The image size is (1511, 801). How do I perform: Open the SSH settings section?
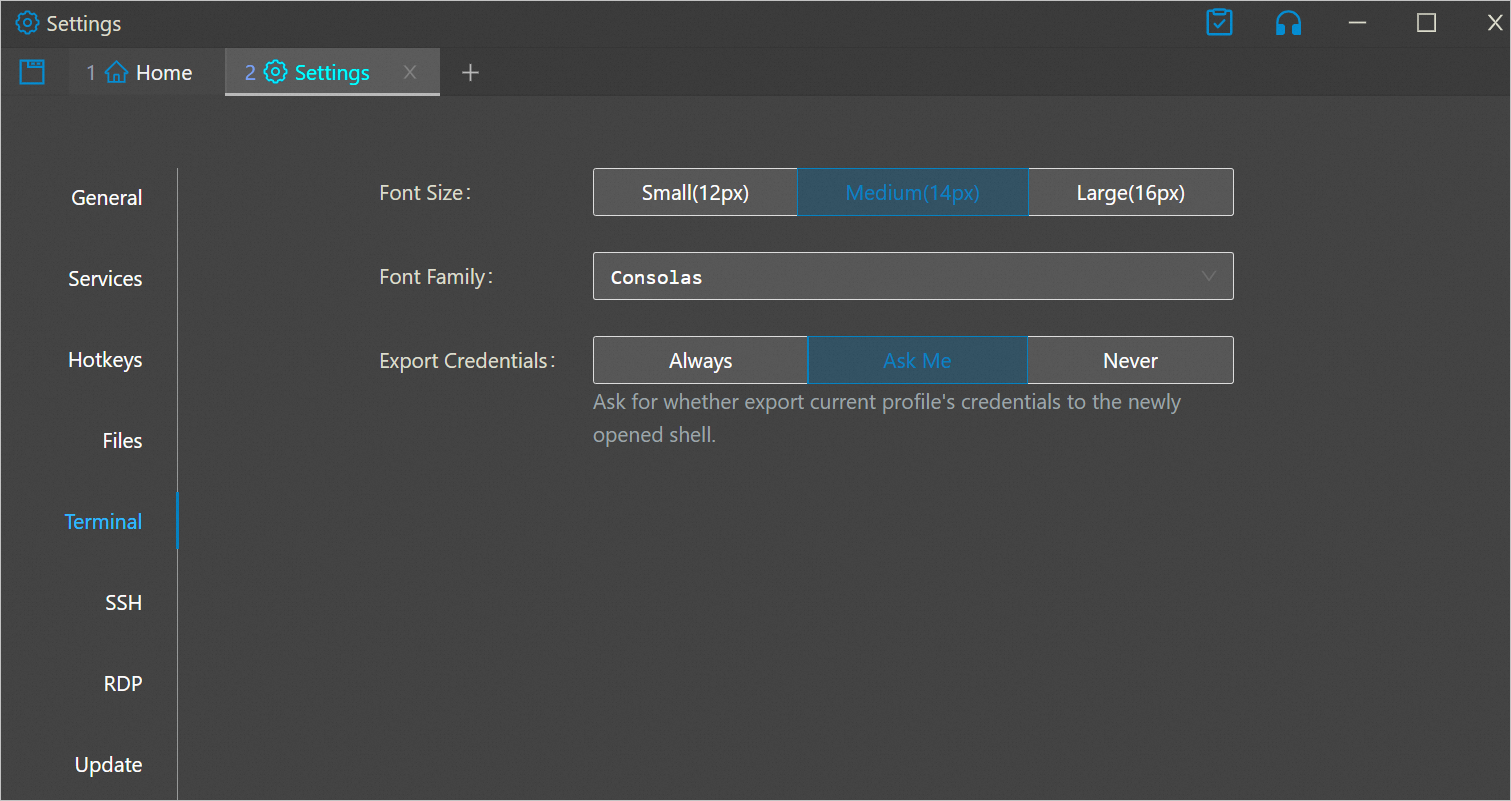pos(123,603)
